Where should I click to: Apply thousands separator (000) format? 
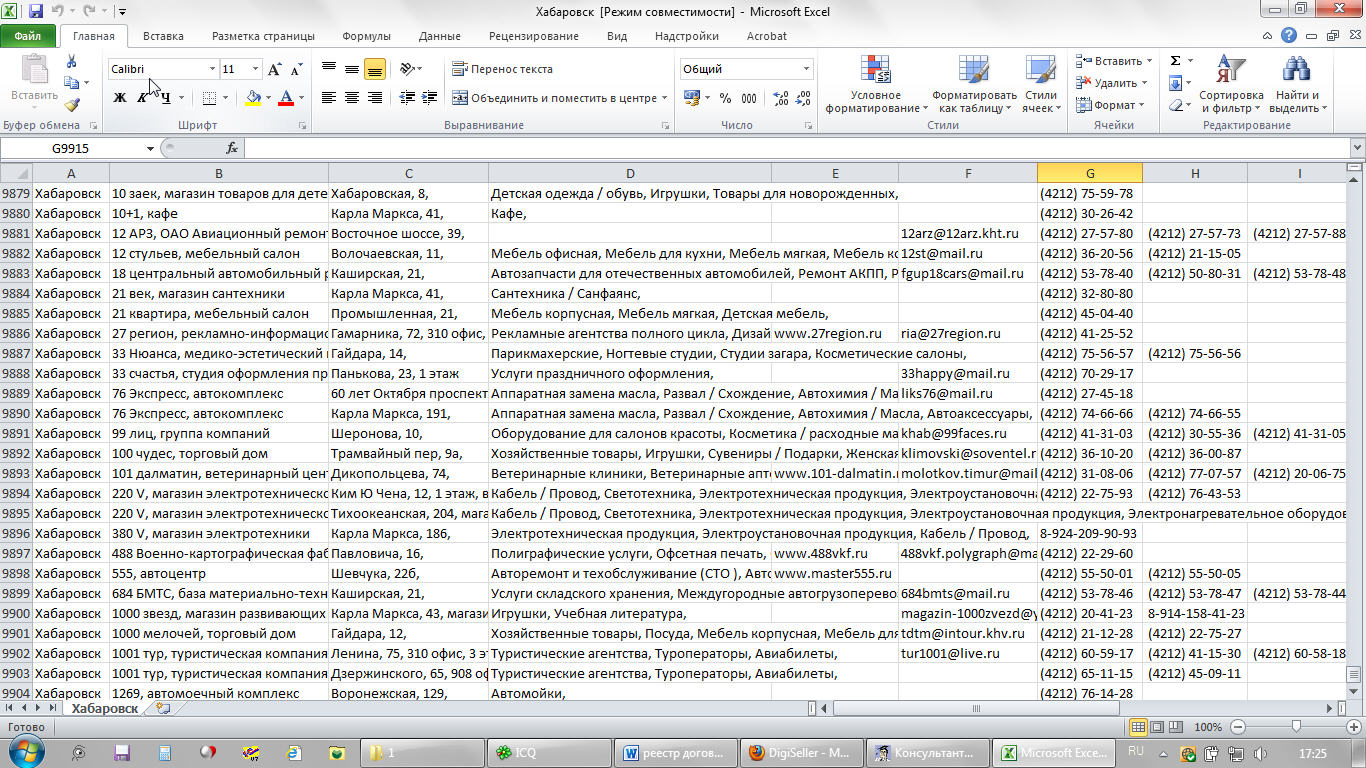750,98
